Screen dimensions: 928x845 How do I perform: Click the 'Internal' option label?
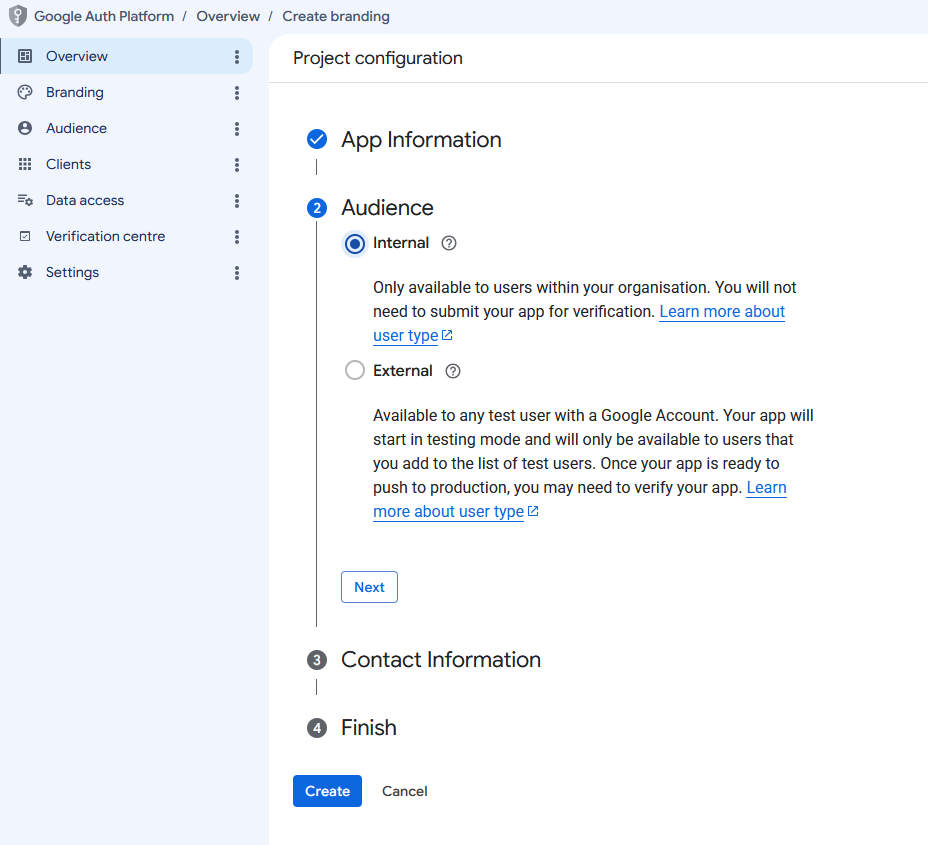tap(401, 243)
